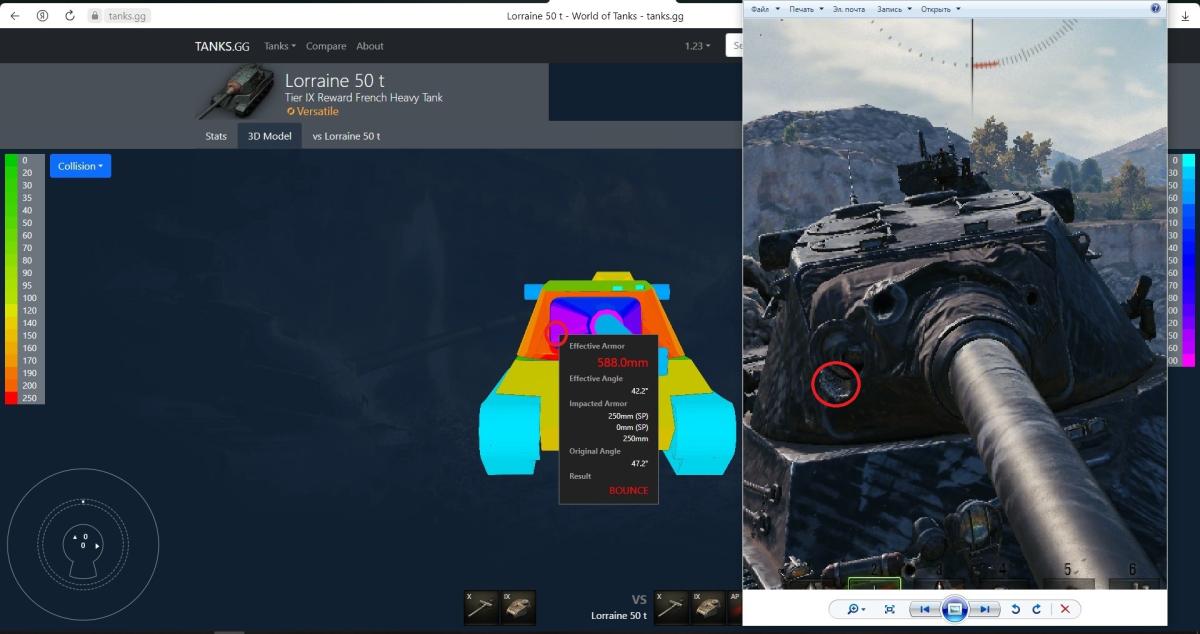Reload the tanks.gg page
The height and width of the screenshot is (634, 1200).
pos(69,16)
